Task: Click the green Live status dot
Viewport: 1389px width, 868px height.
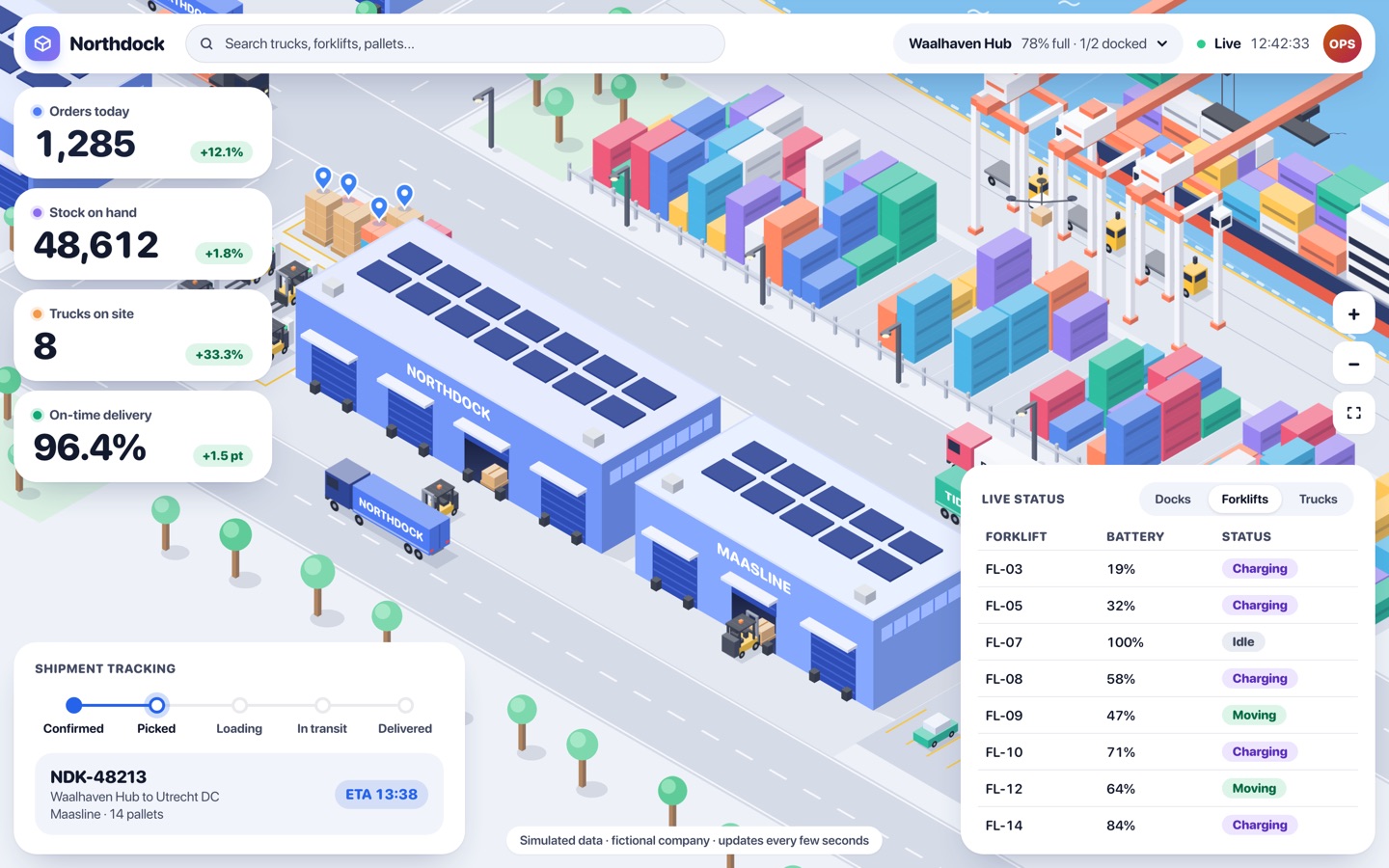Action: click(x=1201, y=43)
